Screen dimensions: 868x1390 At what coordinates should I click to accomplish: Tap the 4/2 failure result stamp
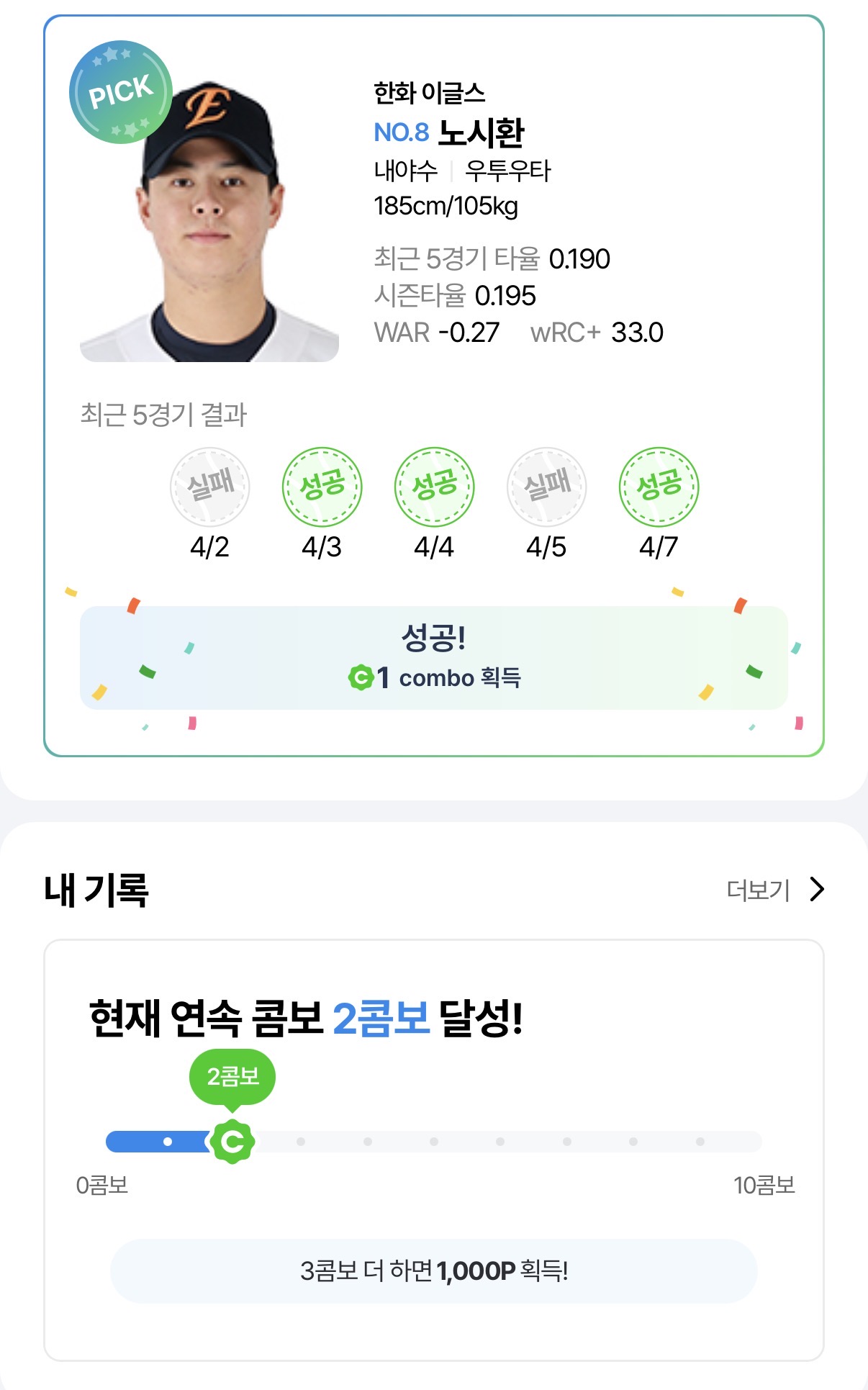point(209,487)
